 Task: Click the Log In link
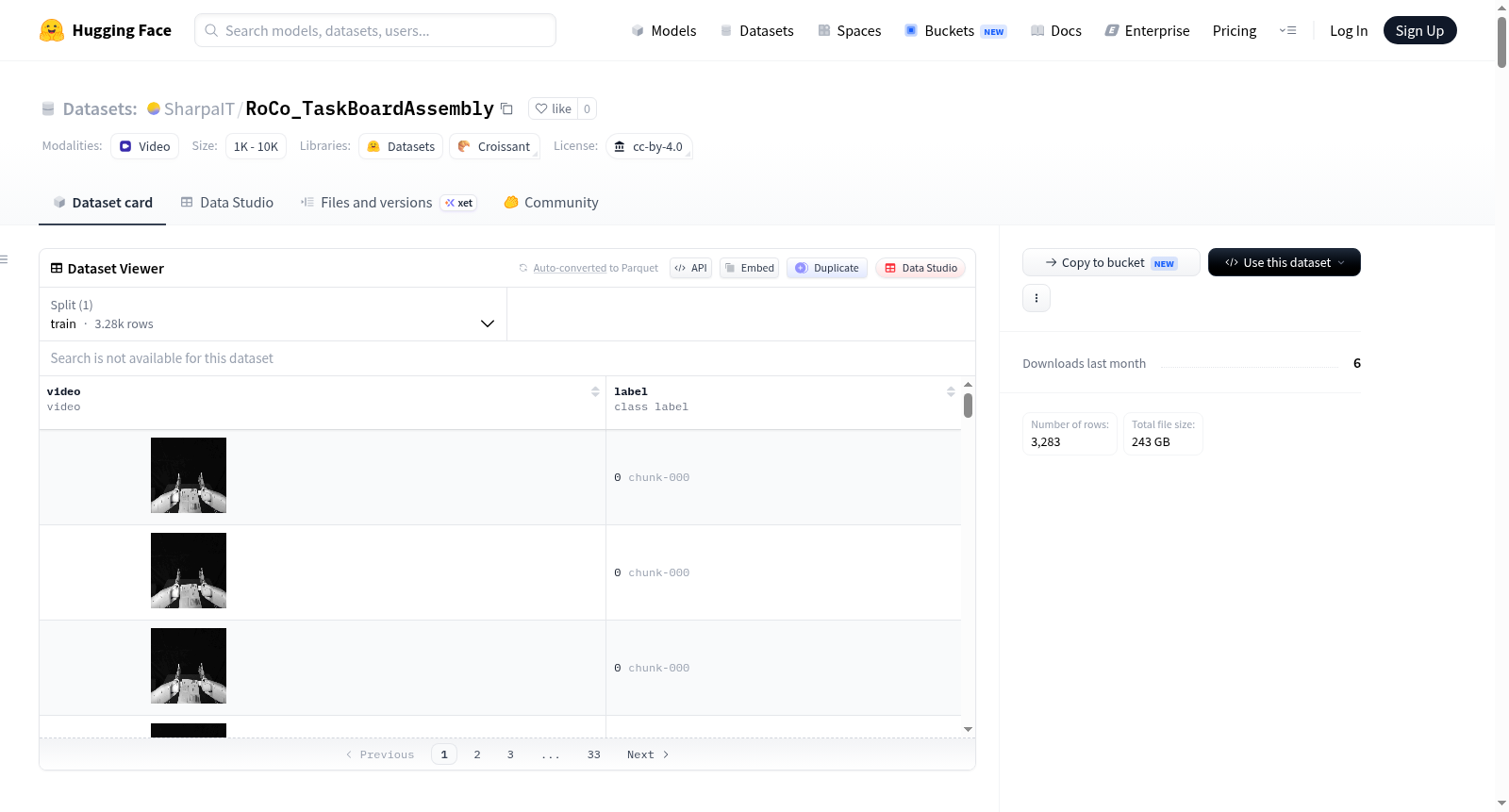pyautogui.click(x=1349, y=30)
